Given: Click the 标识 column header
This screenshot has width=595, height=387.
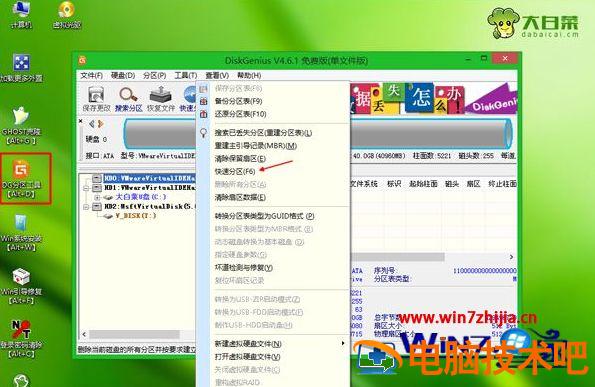Looking at the screenshot, I should pyautogui.click(x=394, y=184).
